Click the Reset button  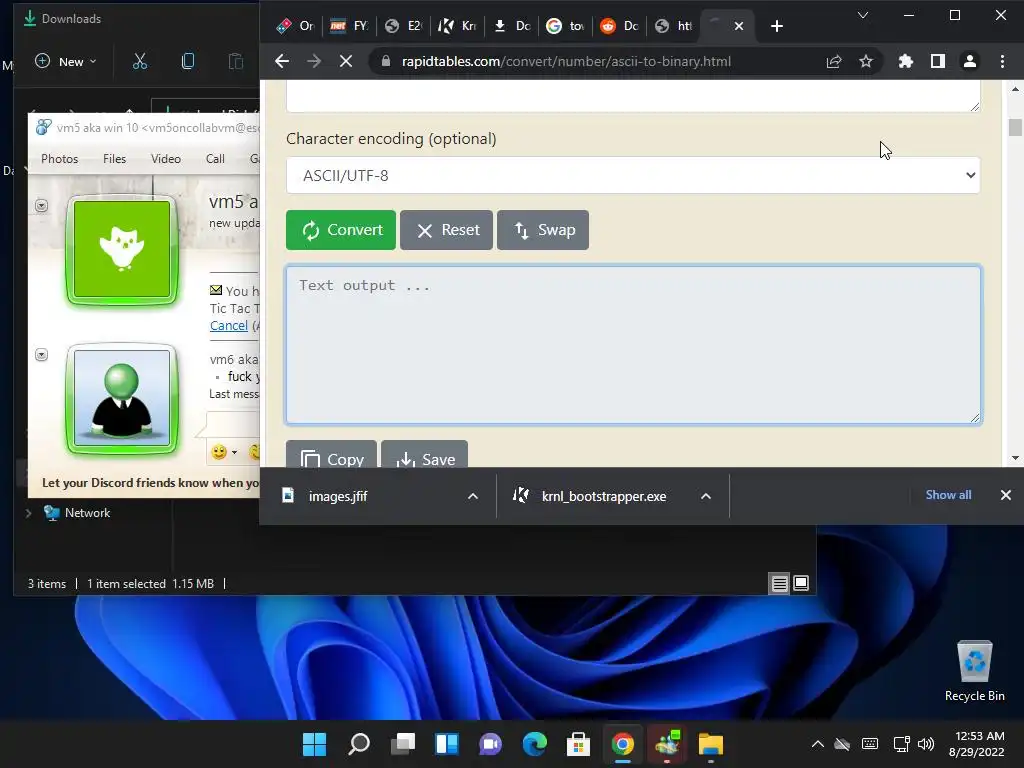[x=447, y=230]
